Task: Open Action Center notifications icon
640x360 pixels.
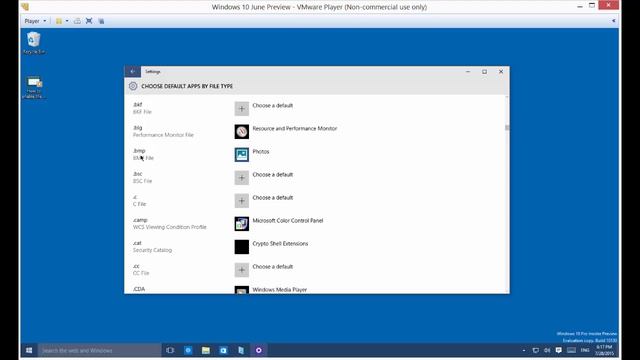Action: click(558, 350)
